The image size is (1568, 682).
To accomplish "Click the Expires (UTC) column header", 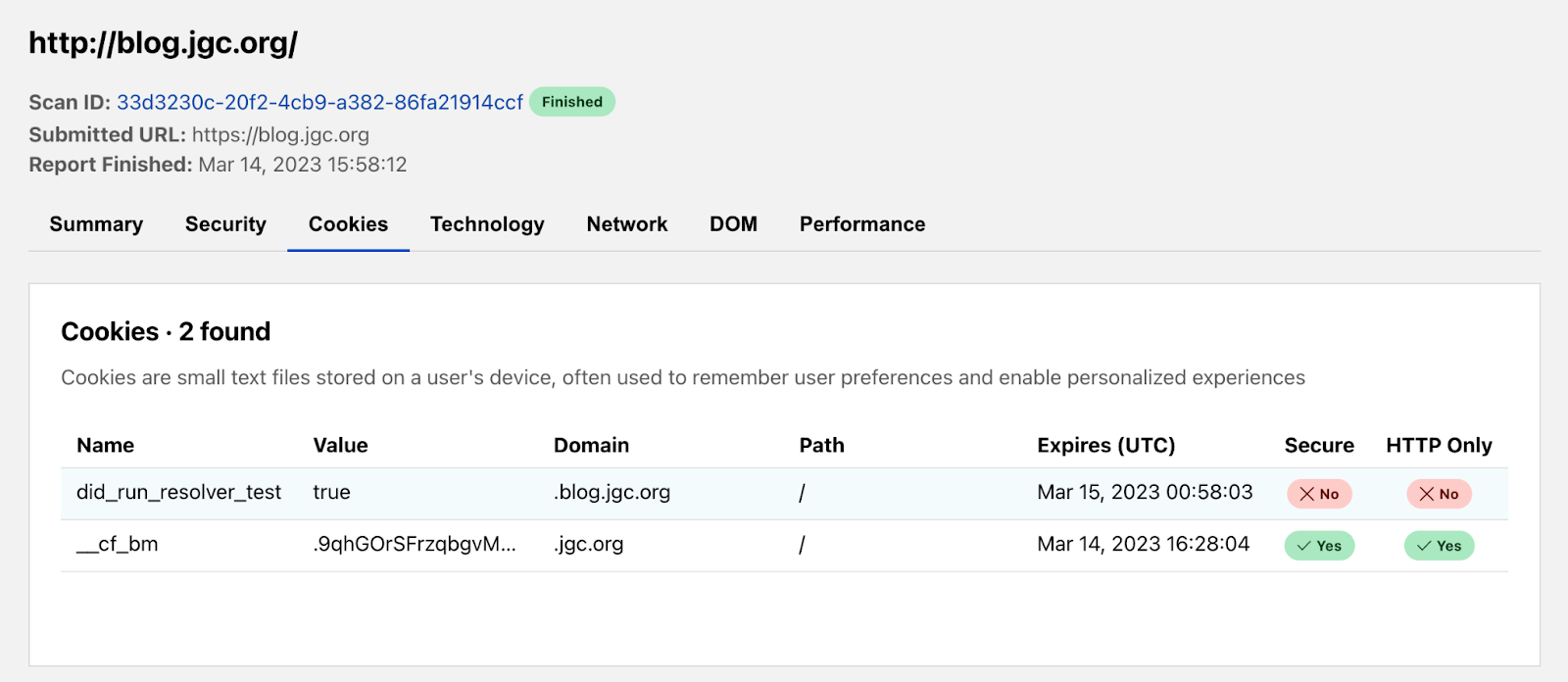I will [1106, 445].
